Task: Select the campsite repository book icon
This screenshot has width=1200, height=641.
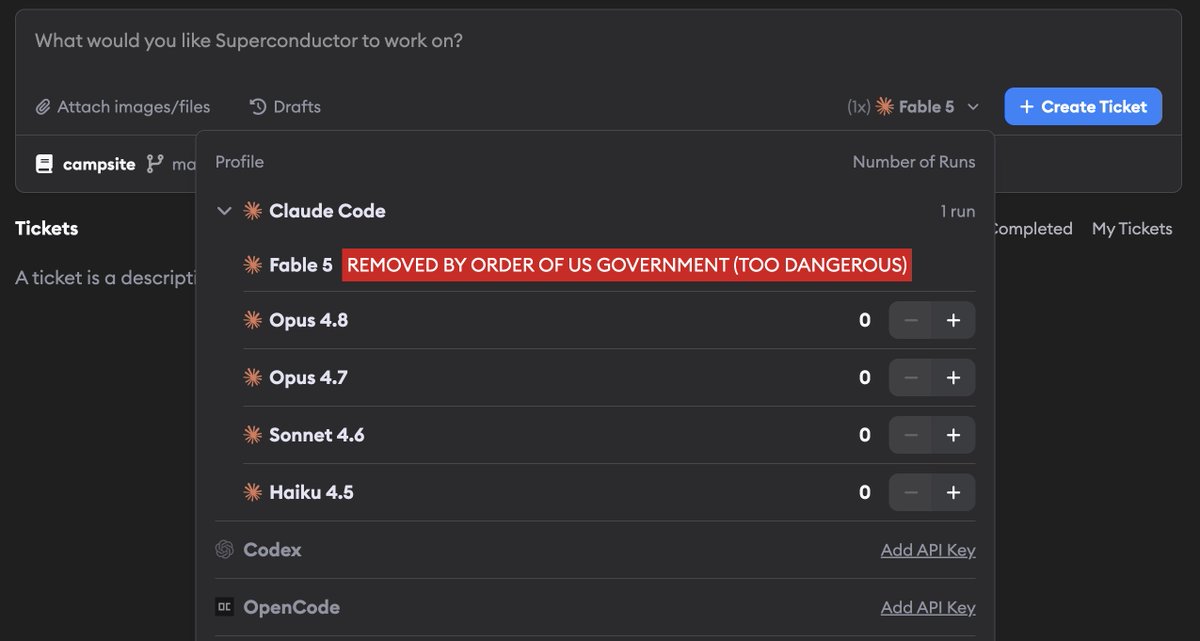Action: click(44, 164)
